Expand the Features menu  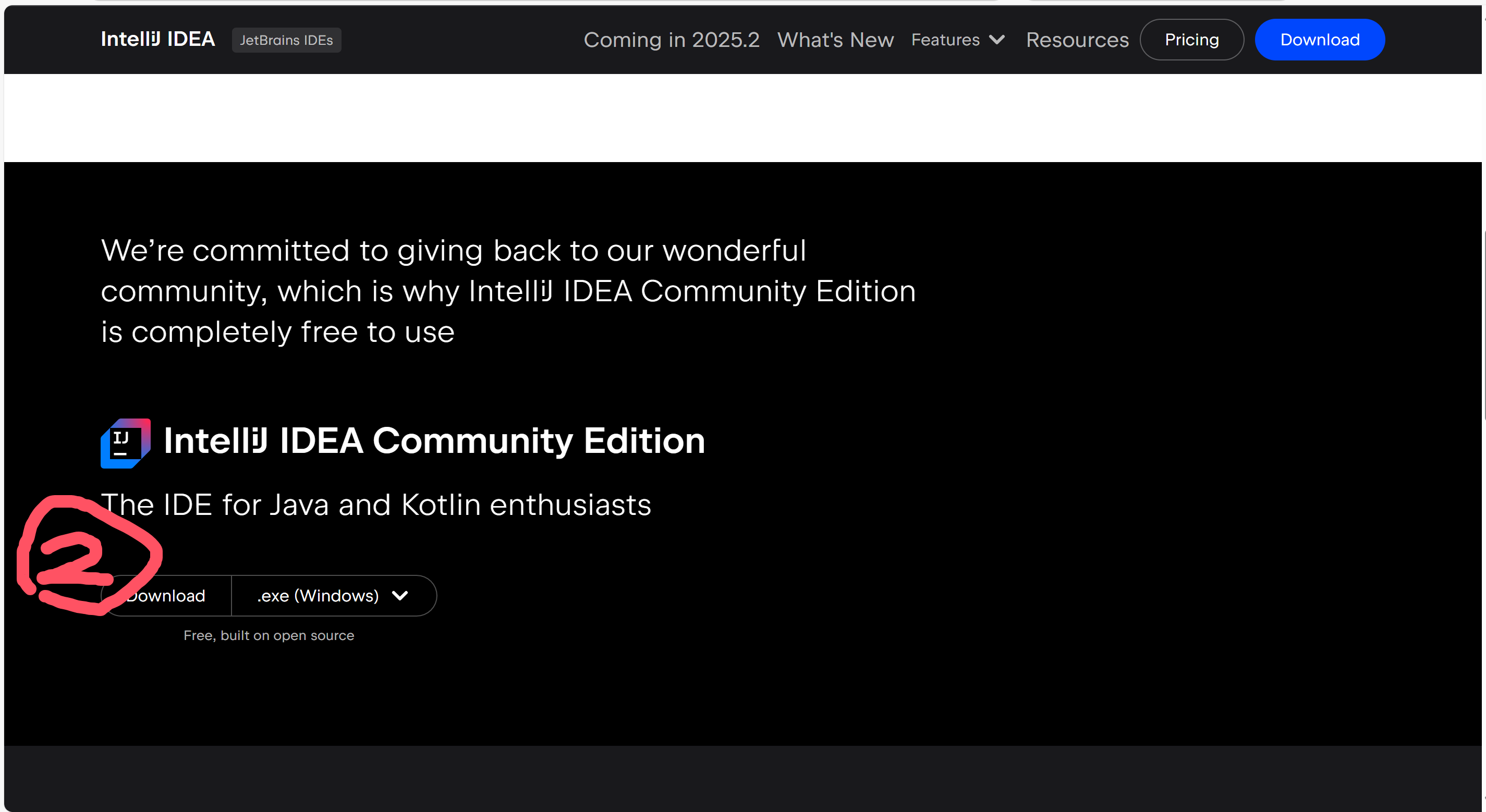[945, 40]
